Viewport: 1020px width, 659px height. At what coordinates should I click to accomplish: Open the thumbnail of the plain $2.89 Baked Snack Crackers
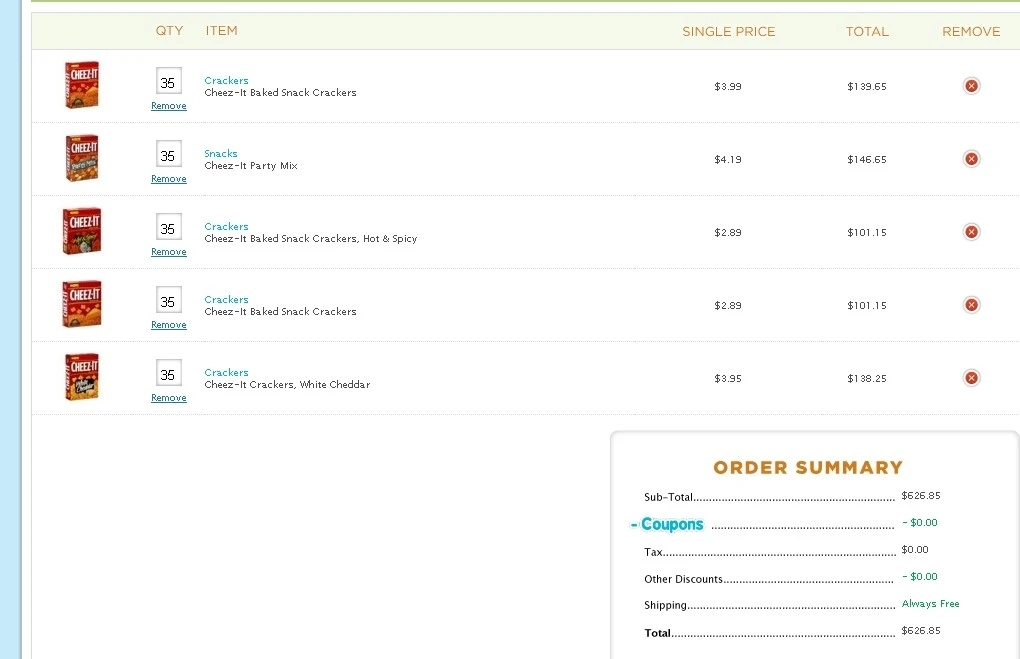pyautogui.click(x=82, y=304)
